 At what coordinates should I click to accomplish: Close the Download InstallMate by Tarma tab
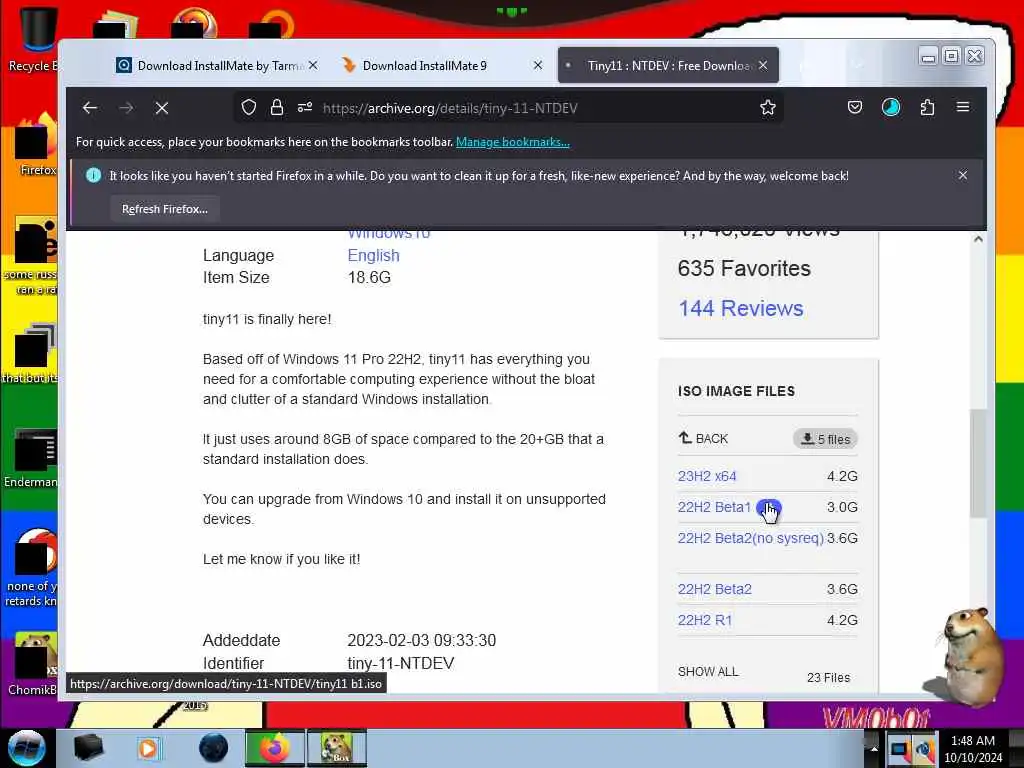[x=313, y=65]
